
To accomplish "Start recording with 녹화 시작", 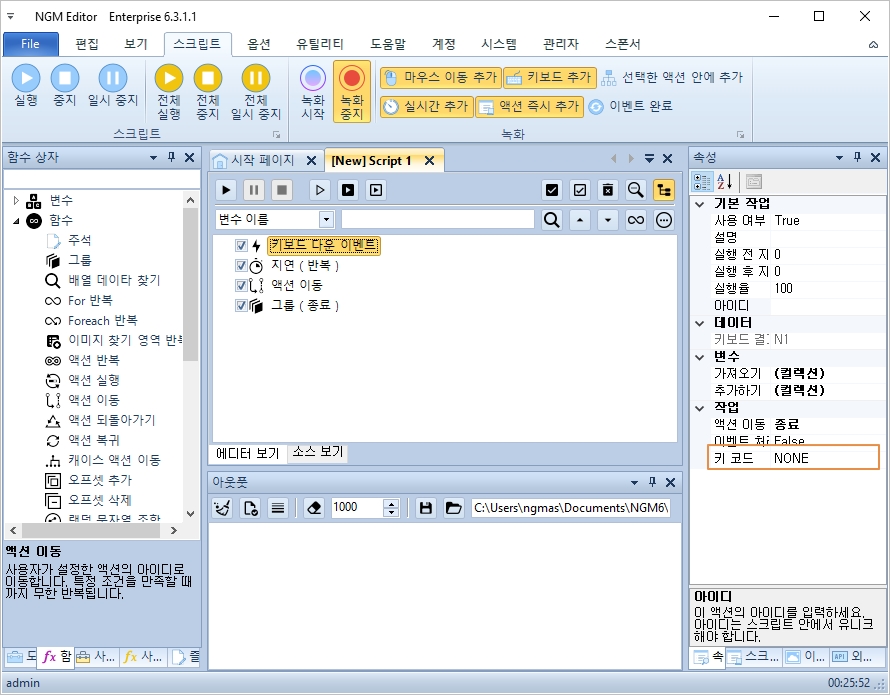I will (313, 92).
